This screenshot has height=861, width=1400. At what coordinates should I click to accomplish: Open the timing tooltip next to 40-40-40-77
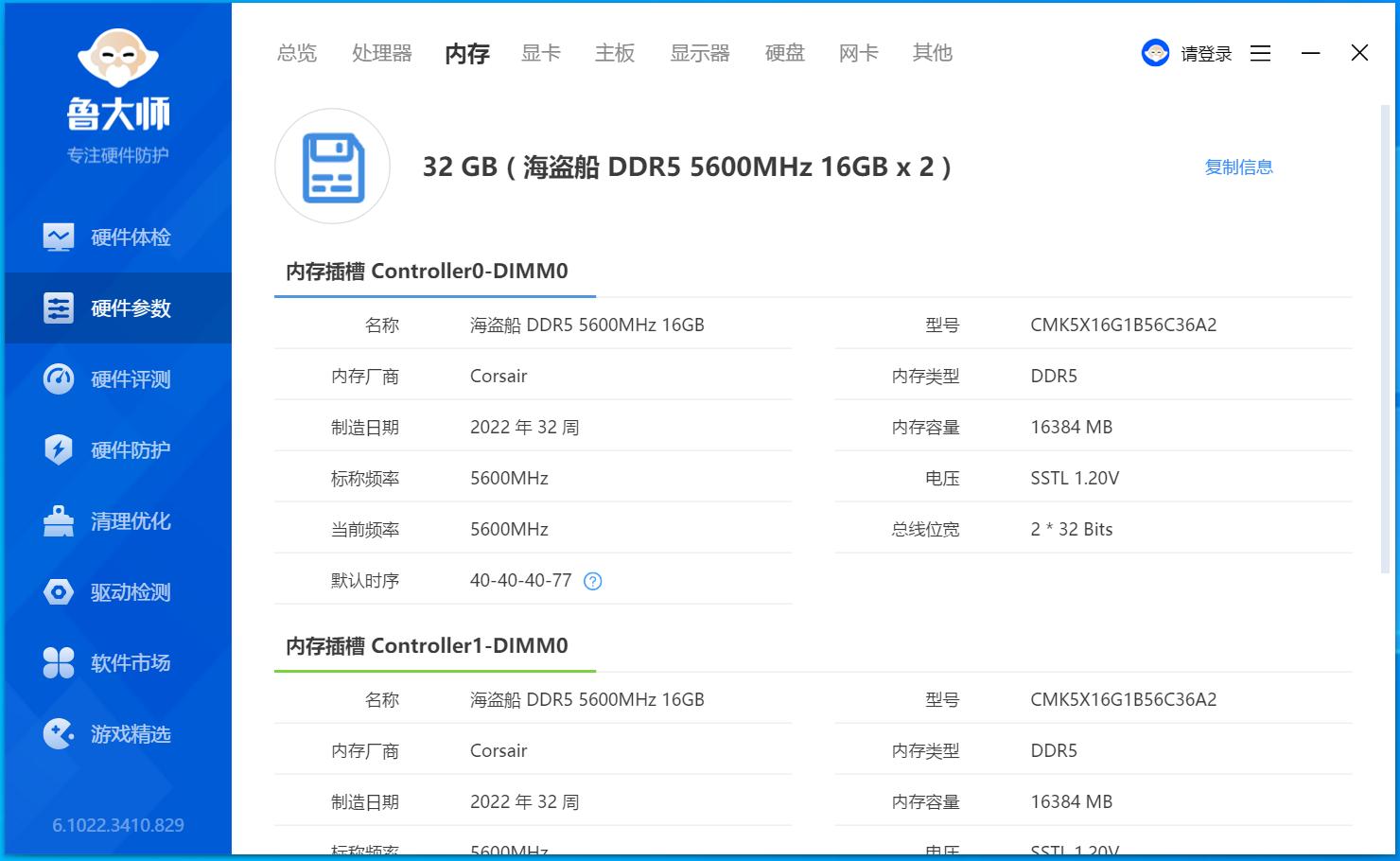pyautogui.click(x=592, y=581)
